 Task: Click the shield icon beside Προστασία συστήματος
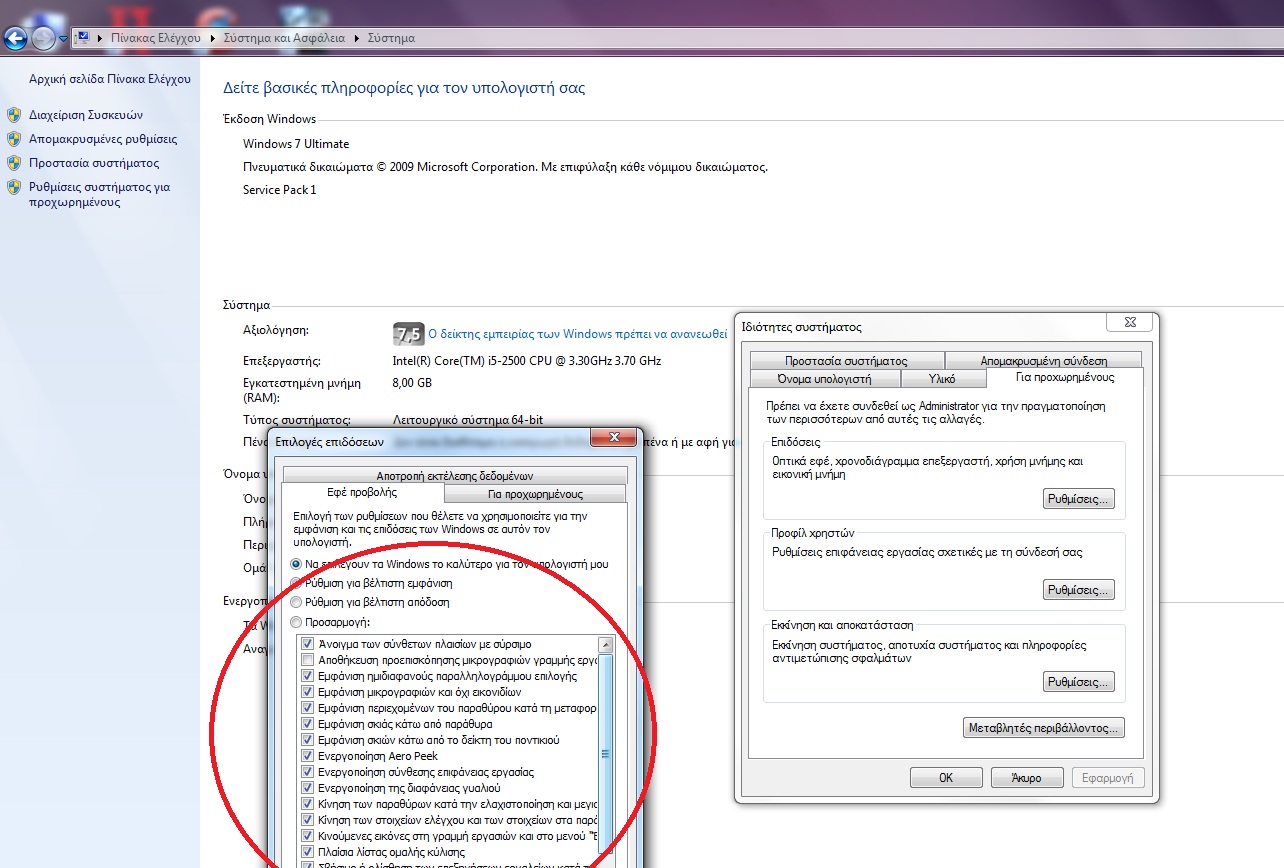point(14,163)
